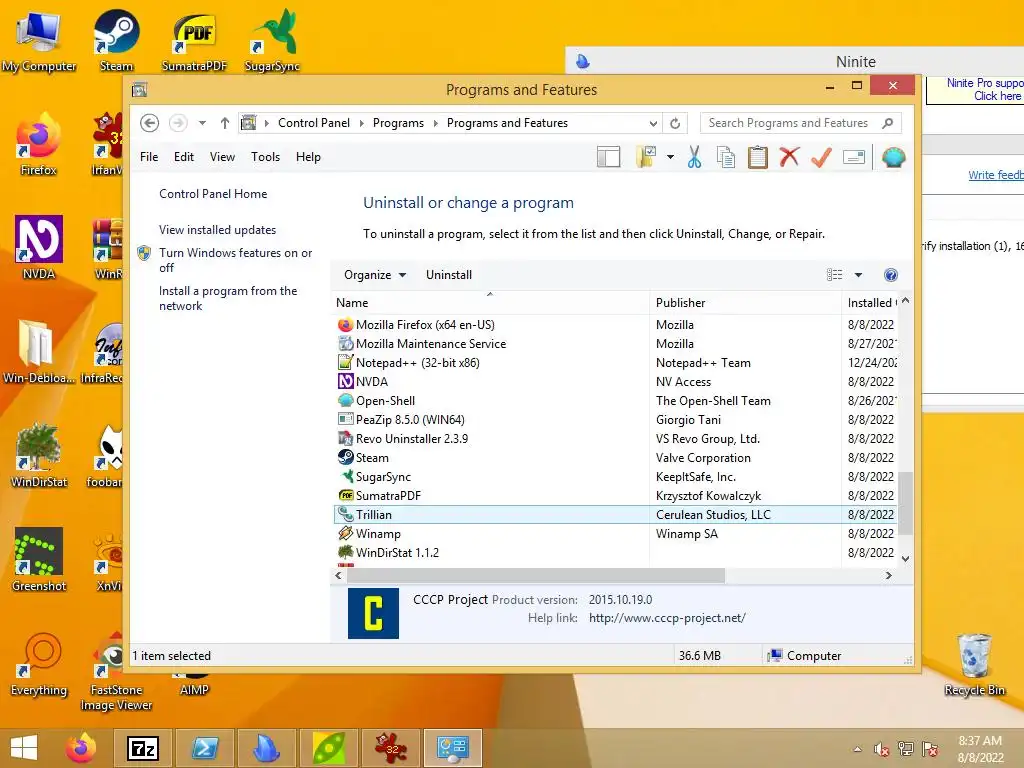The image size is (1024, 768).
Task: Click the Rename toolbar icon
Action: [x=854, y=157]
